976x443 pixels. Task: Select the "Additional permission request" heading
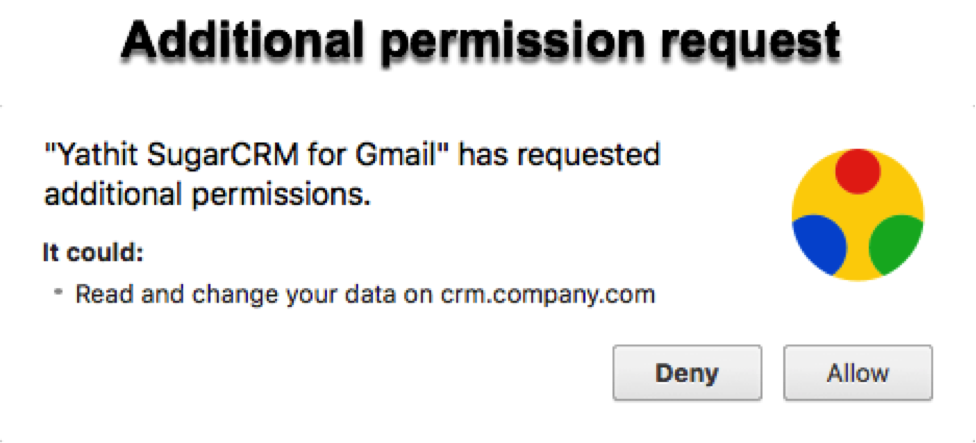pyautogui.click(x=481, y=42)
